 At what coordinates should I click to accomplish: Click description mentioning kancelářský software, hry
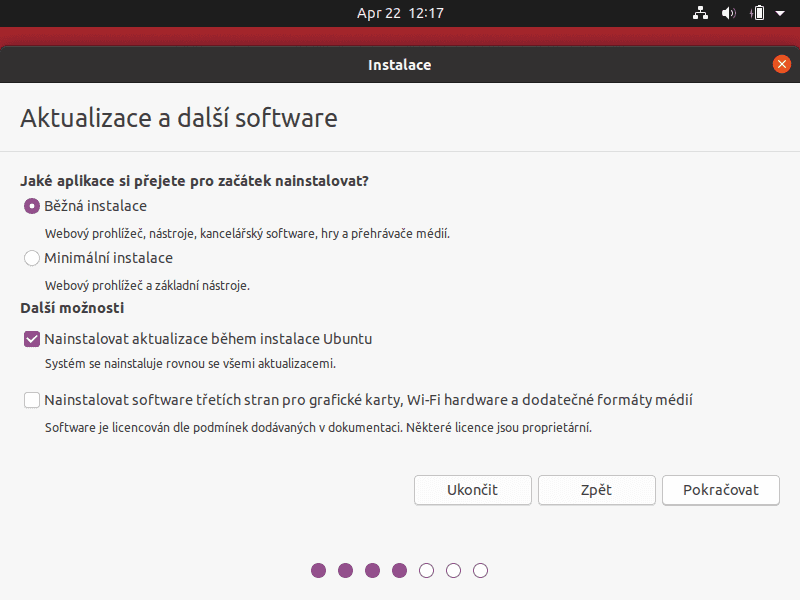tap(247, 234)
